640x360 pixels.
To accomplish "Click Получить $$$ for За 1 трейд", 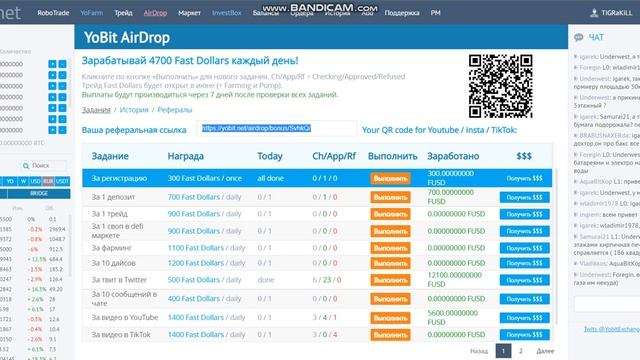I will tap(524, 214).
